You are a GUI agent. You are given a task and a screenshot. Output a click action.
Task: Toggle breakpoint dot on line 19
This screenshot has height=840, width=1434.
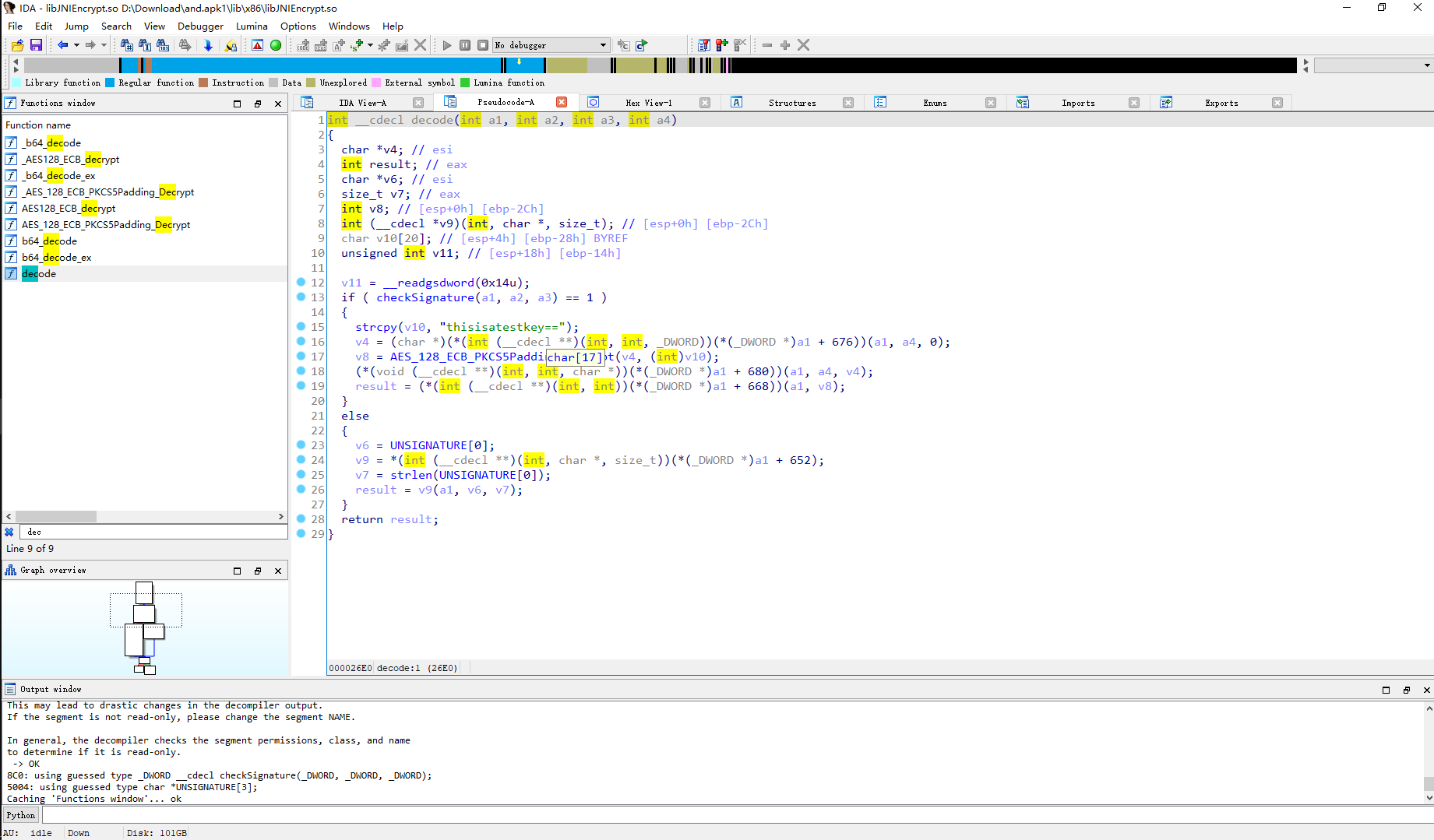pos(301,386)
